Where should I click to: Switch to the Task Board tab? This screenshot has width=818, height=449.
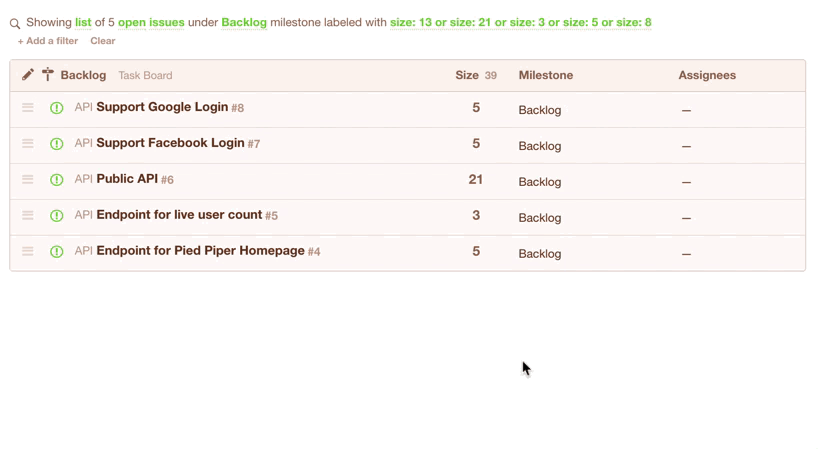pos(145,75)
